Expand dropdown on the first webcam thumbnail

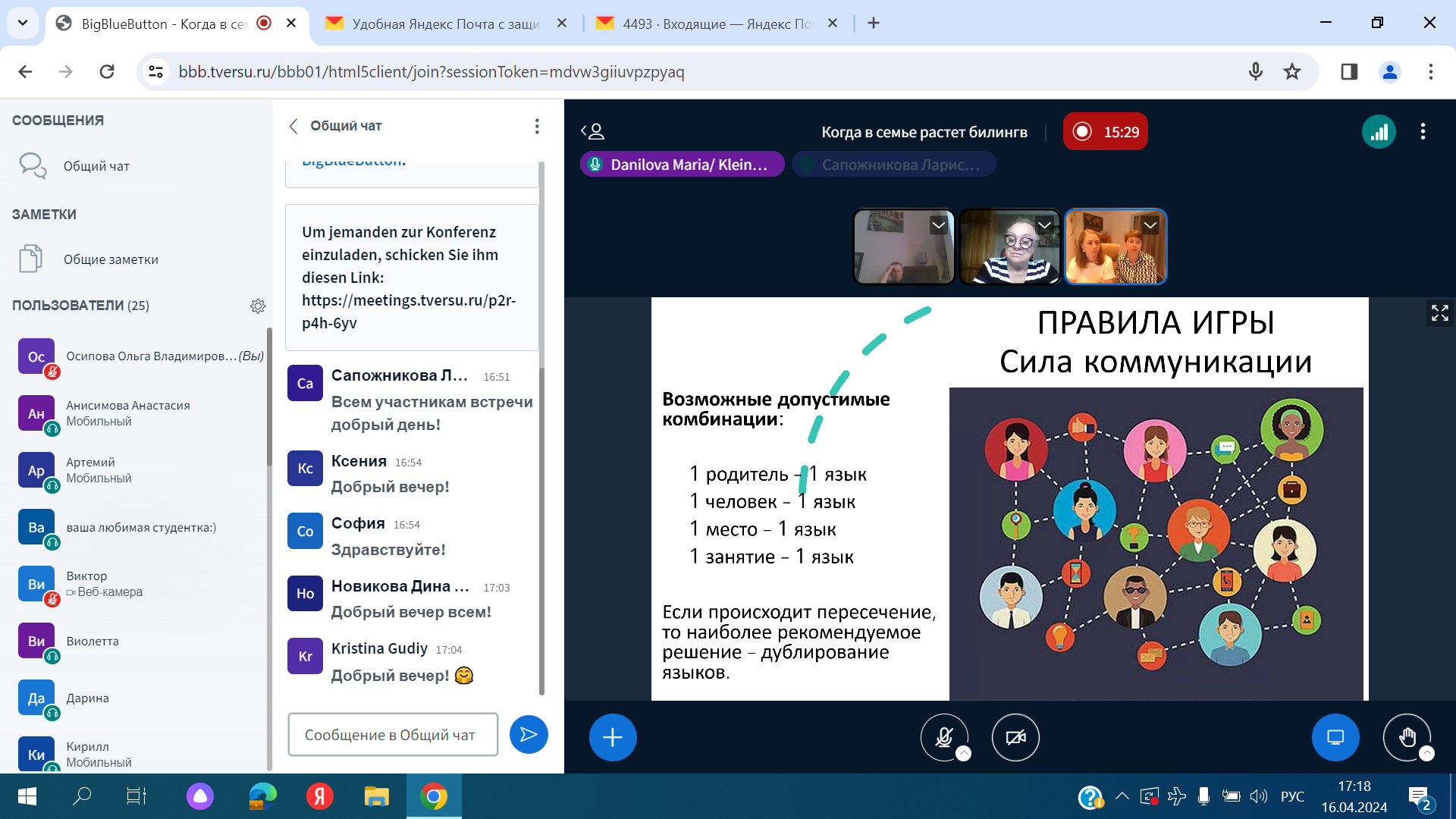coord(938,225)
